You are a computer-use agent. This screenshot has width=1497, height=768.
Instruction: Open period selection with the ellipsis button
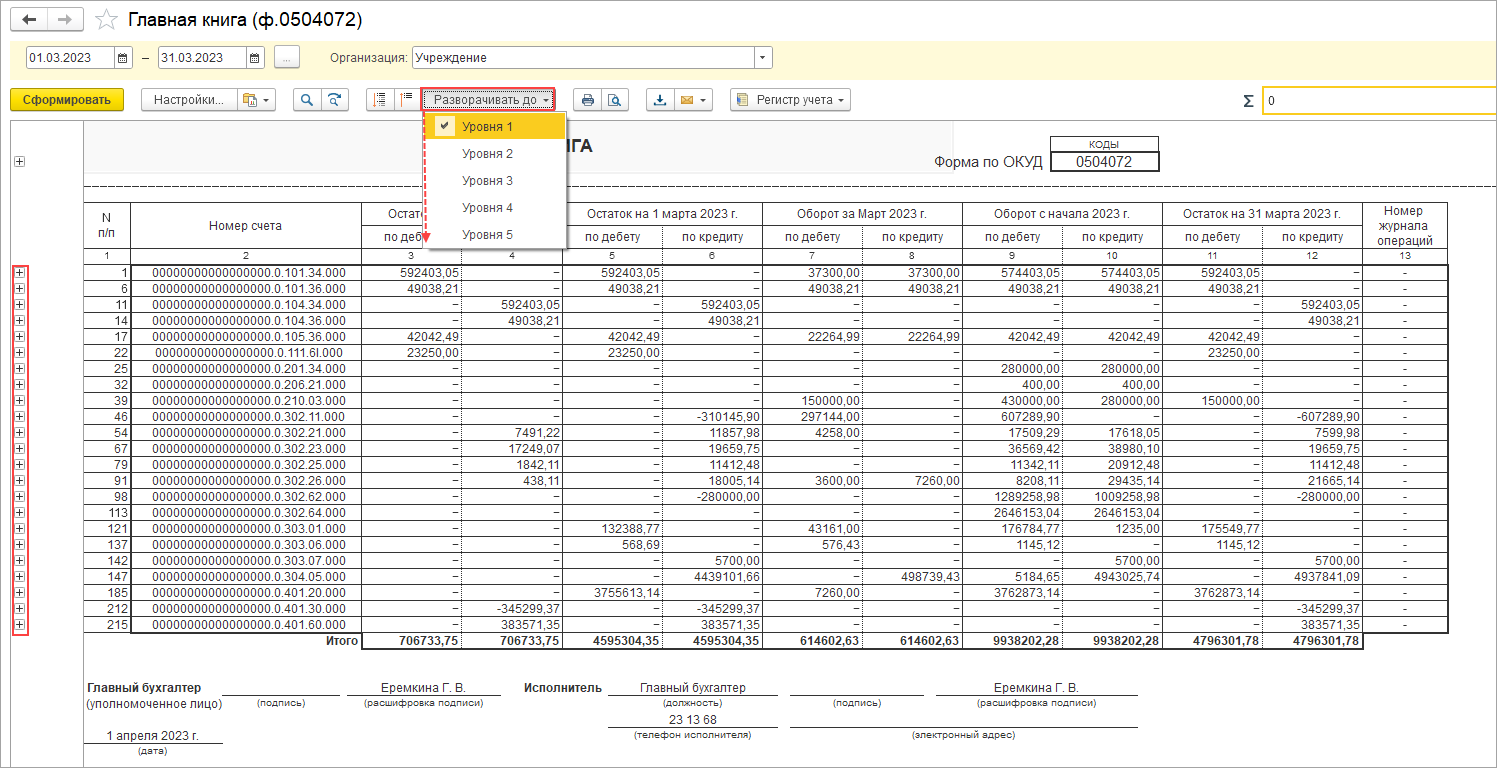click(x=287, y=58)
